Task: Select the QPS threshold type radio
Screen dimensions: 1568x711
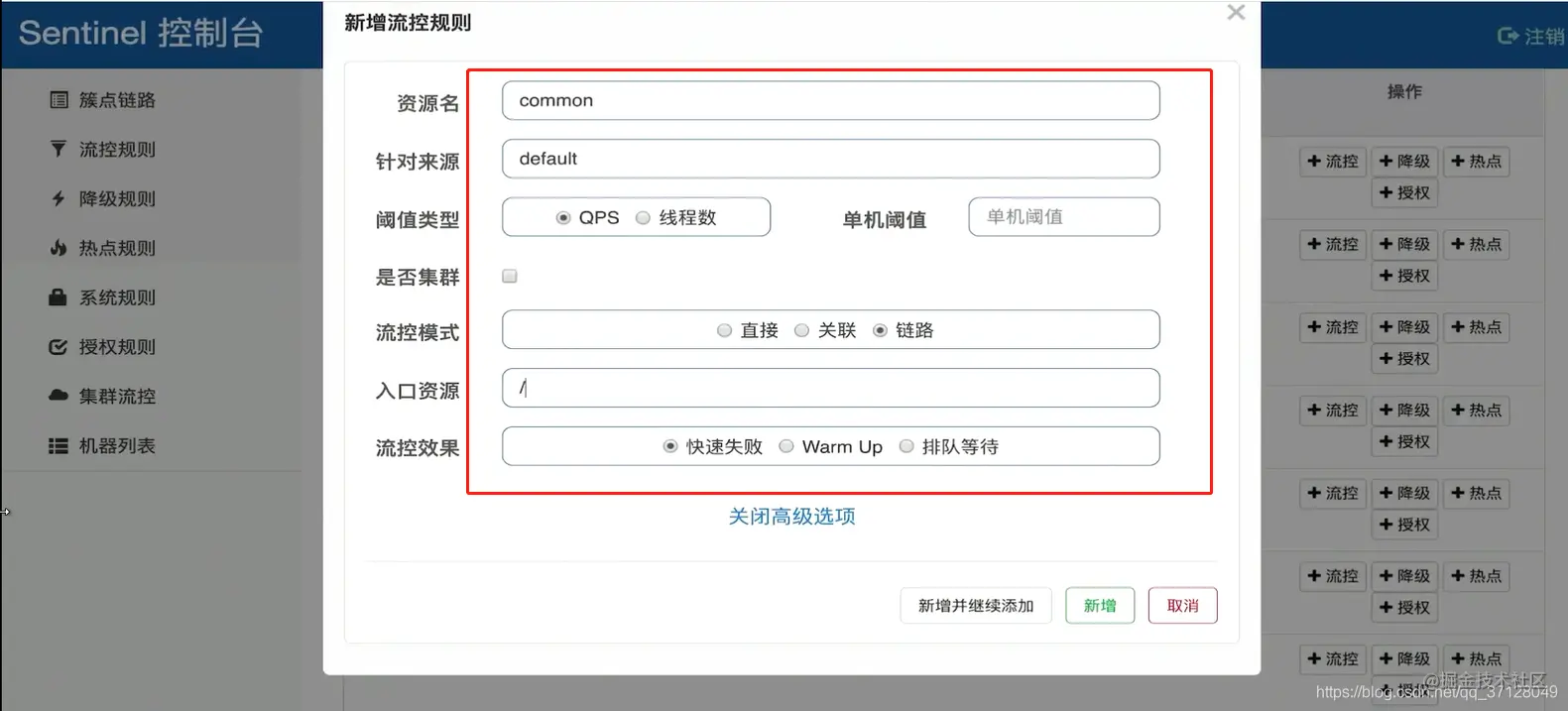Action: click(x=563, y=217)
